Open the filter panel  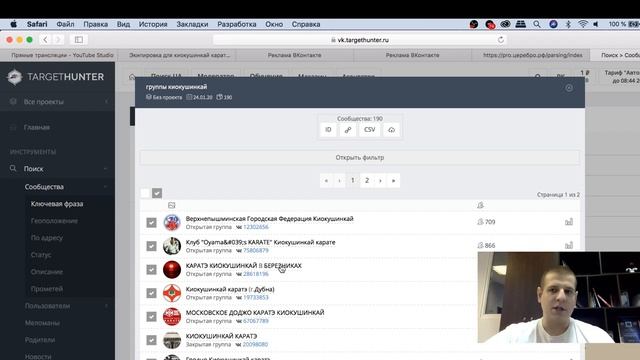point(360,158)
